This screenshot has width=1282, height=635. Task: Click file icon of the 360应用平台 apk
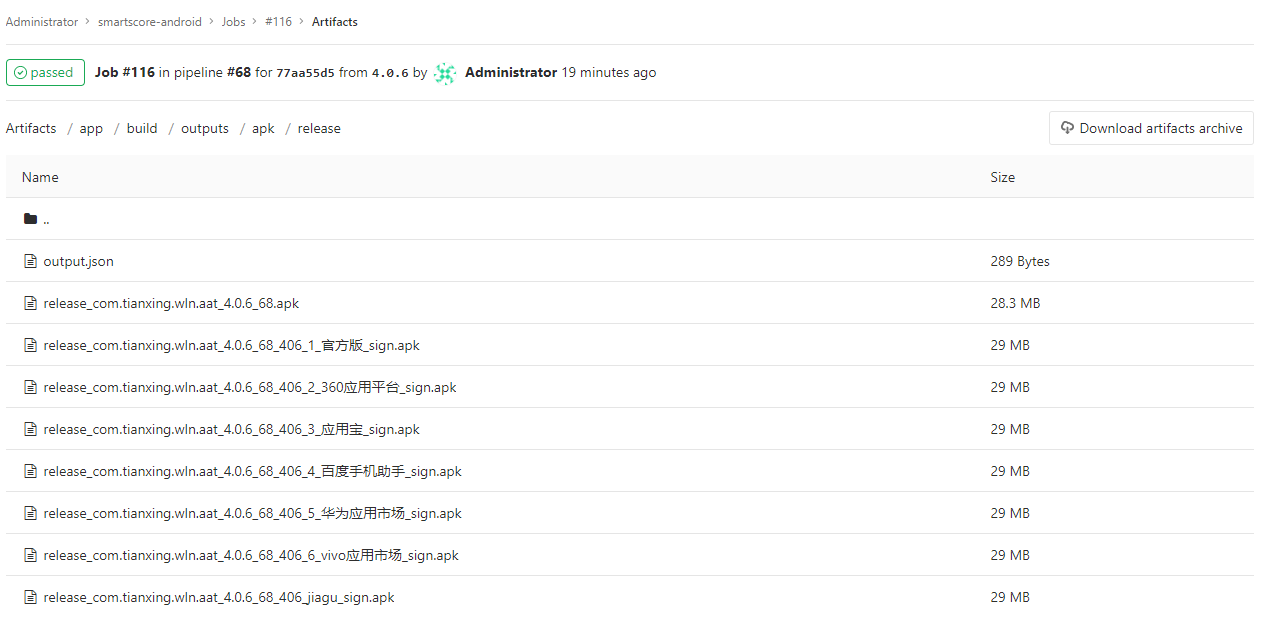[x=30, y=387]
